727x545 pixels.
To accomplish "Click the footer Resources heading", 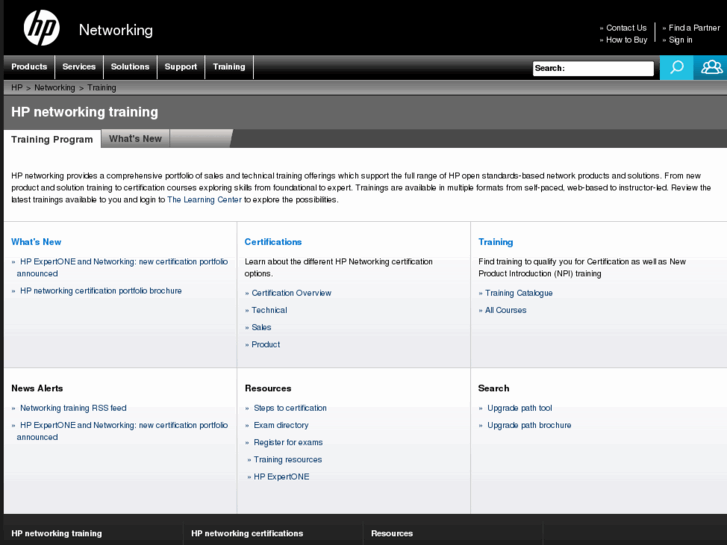I will click(x=392, y=533).
